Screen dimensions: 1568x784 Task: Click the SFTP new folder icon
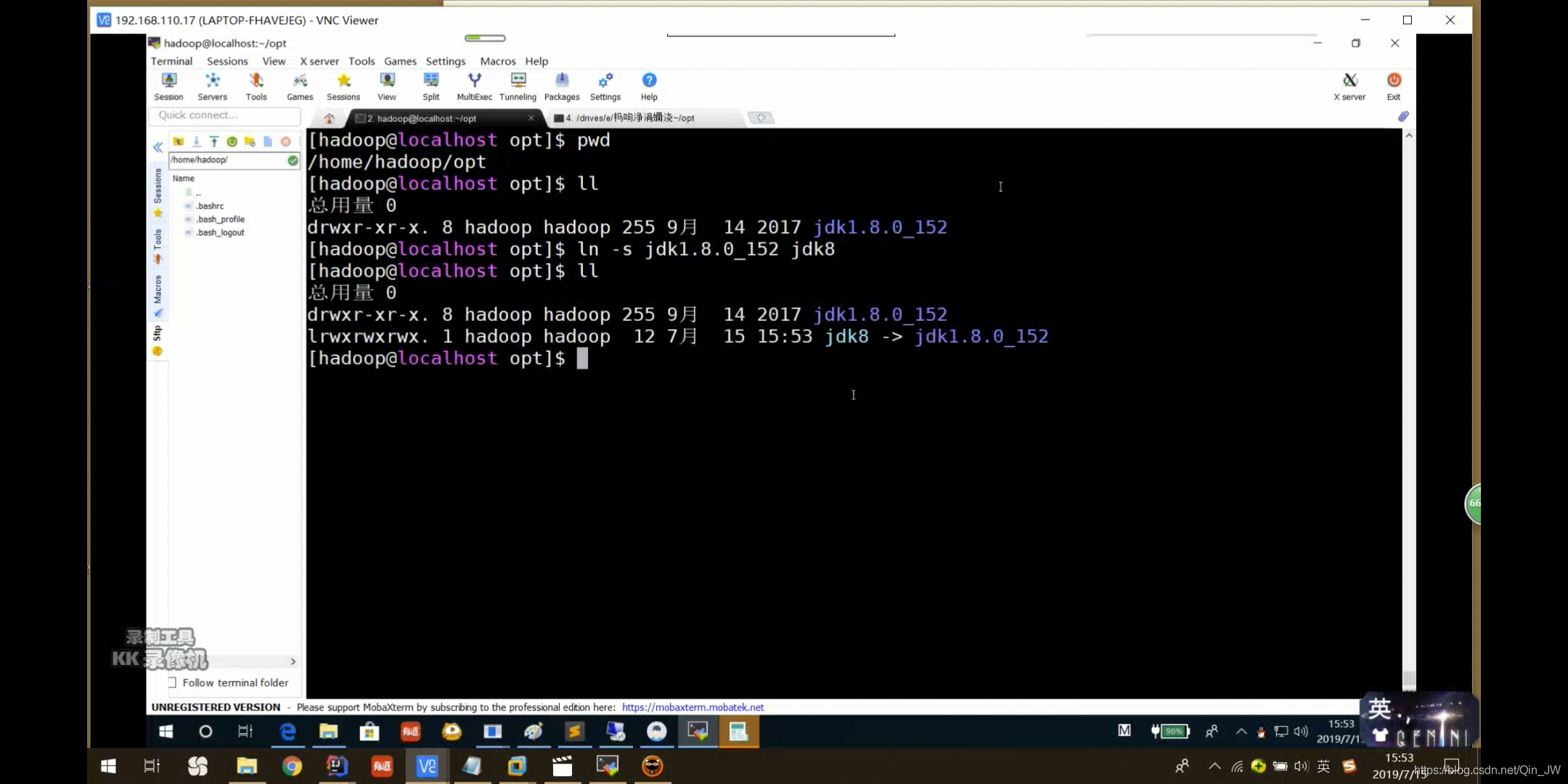coord(250,142)
